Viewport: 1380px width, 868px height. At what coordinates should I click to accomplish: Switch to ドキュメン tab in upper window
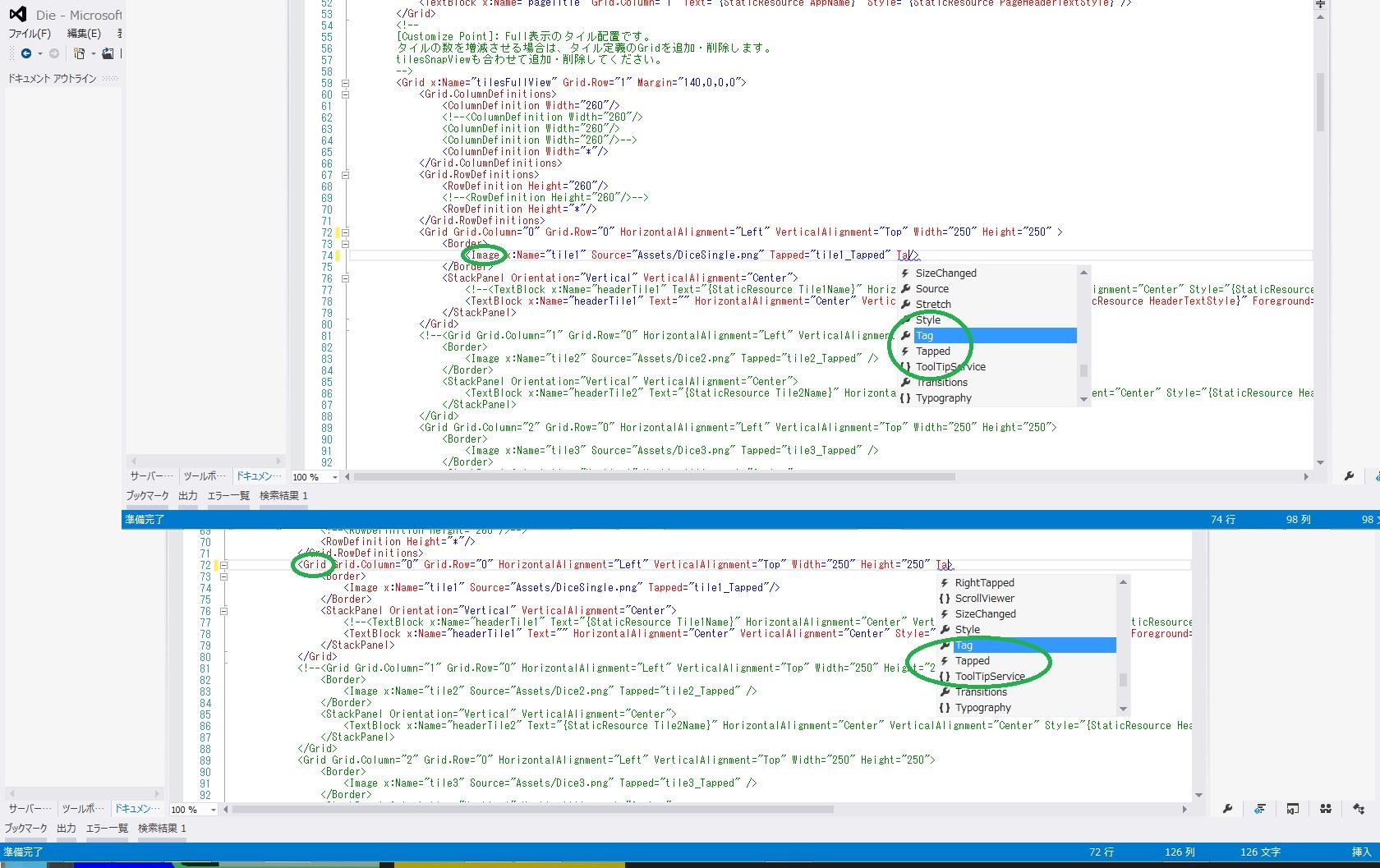(x=259, y=476)
